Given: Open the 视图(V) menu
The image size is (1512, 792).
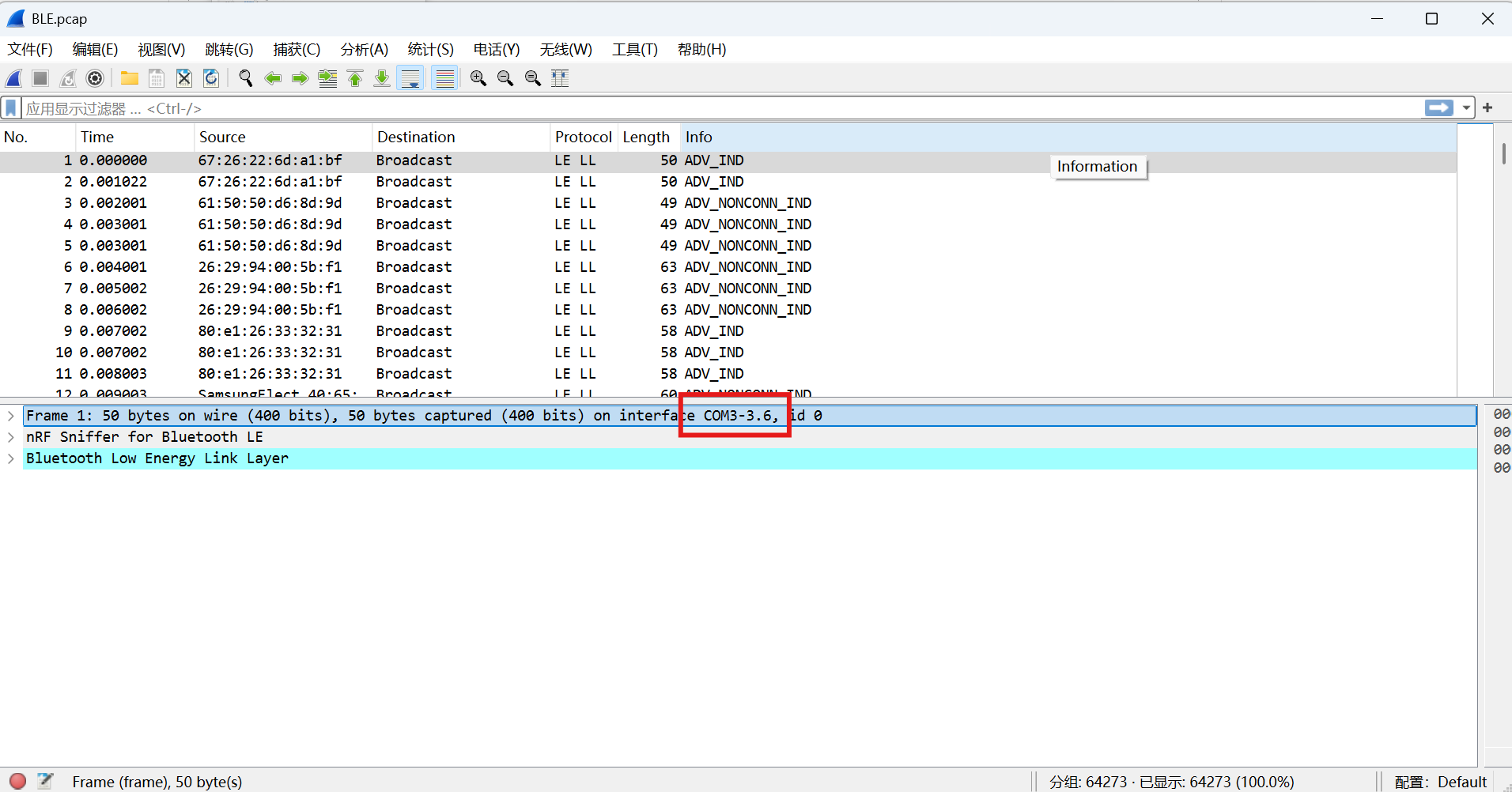Looking at the screenshot, I should click(x=161, y=50).
